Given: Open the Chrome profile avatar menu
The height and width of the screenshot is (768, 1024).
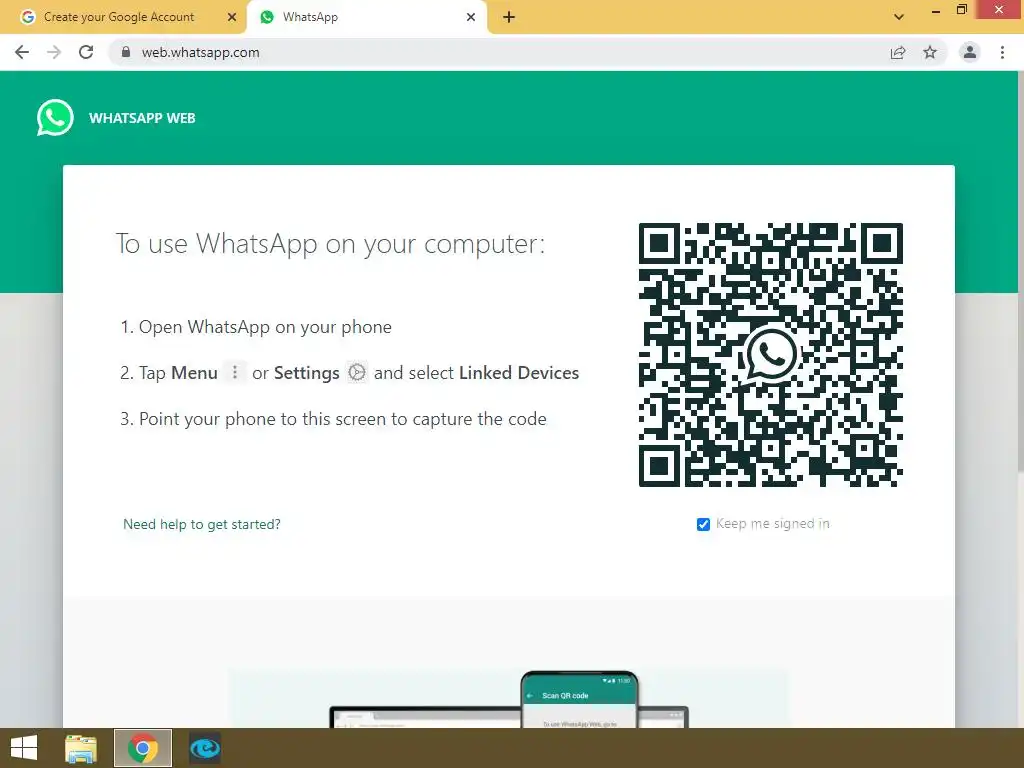Looking at the screenshot, I should [x=970, y=52].
